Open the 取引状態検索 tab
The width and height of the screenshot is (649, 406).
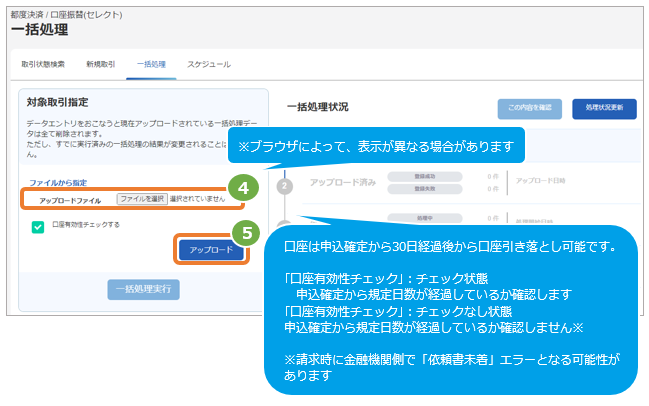pos(43,64)
